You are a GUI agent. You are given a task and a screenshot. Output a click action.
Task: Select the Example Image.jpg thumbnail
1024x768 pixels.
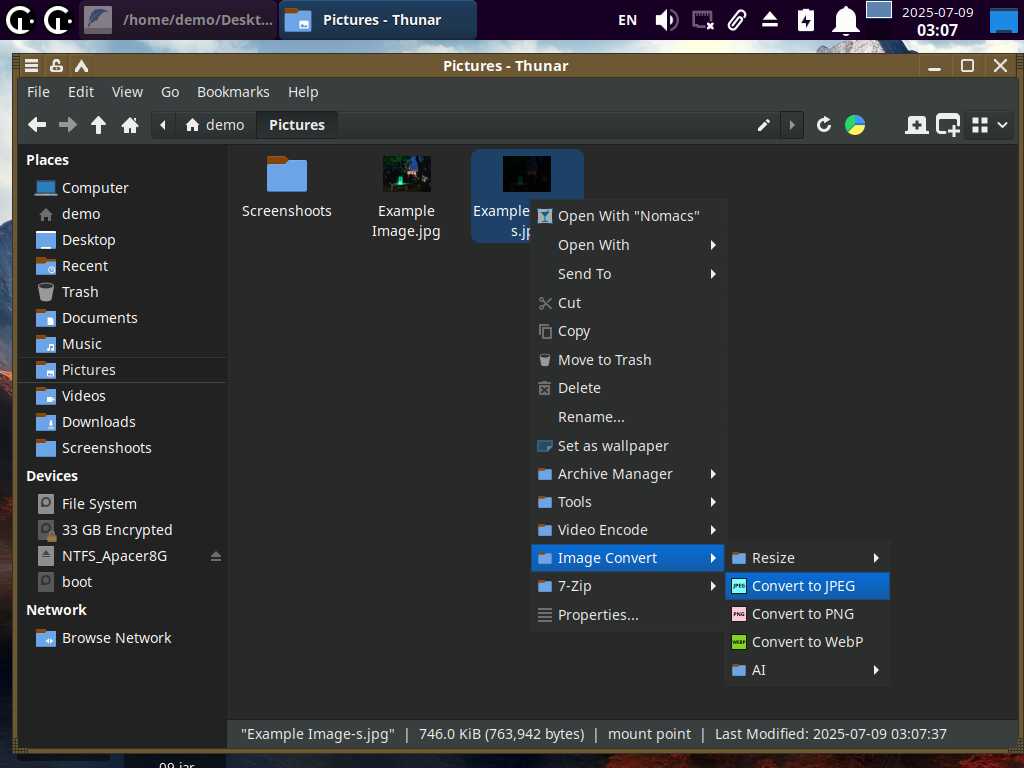pos(406,175)
